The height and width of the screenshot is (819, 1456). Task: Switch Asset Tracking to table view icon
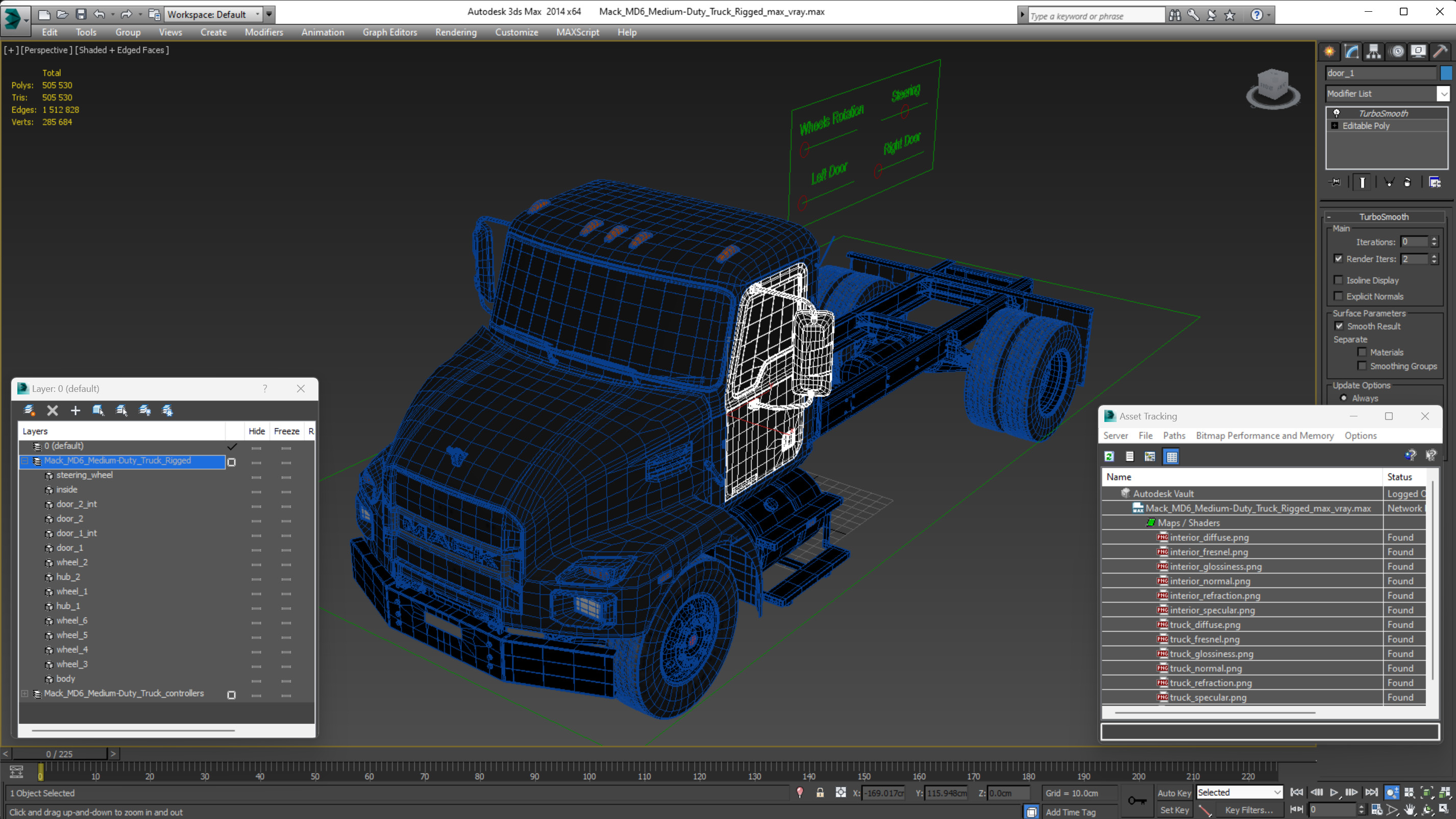[1171, 456]
